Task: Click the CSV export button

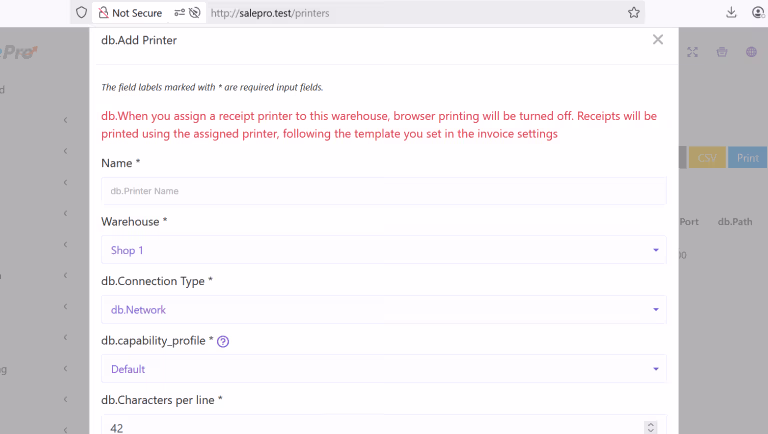Action: pyautogui.click(x=707, y=158)
